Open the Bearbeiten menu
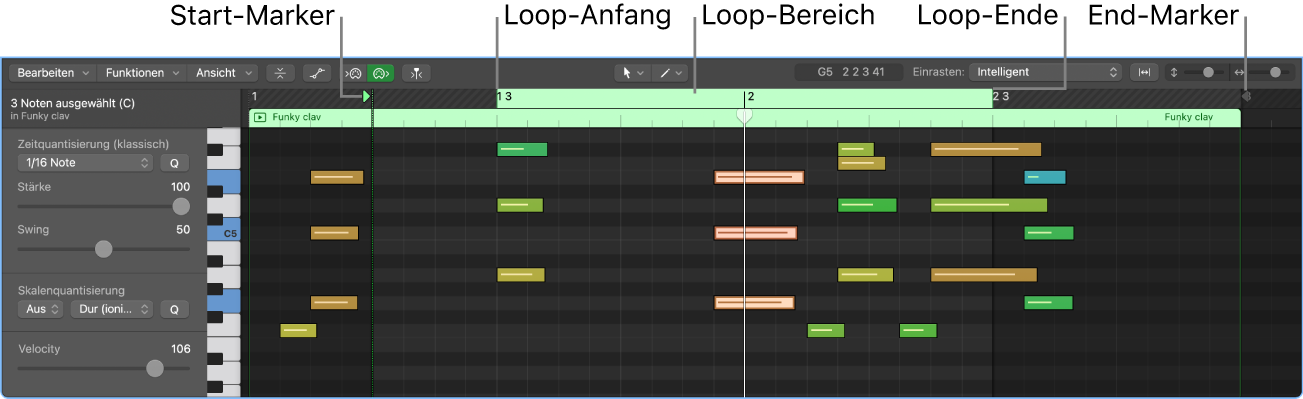The width and height of the screenshot is (1303, 399). coord(53,73)
